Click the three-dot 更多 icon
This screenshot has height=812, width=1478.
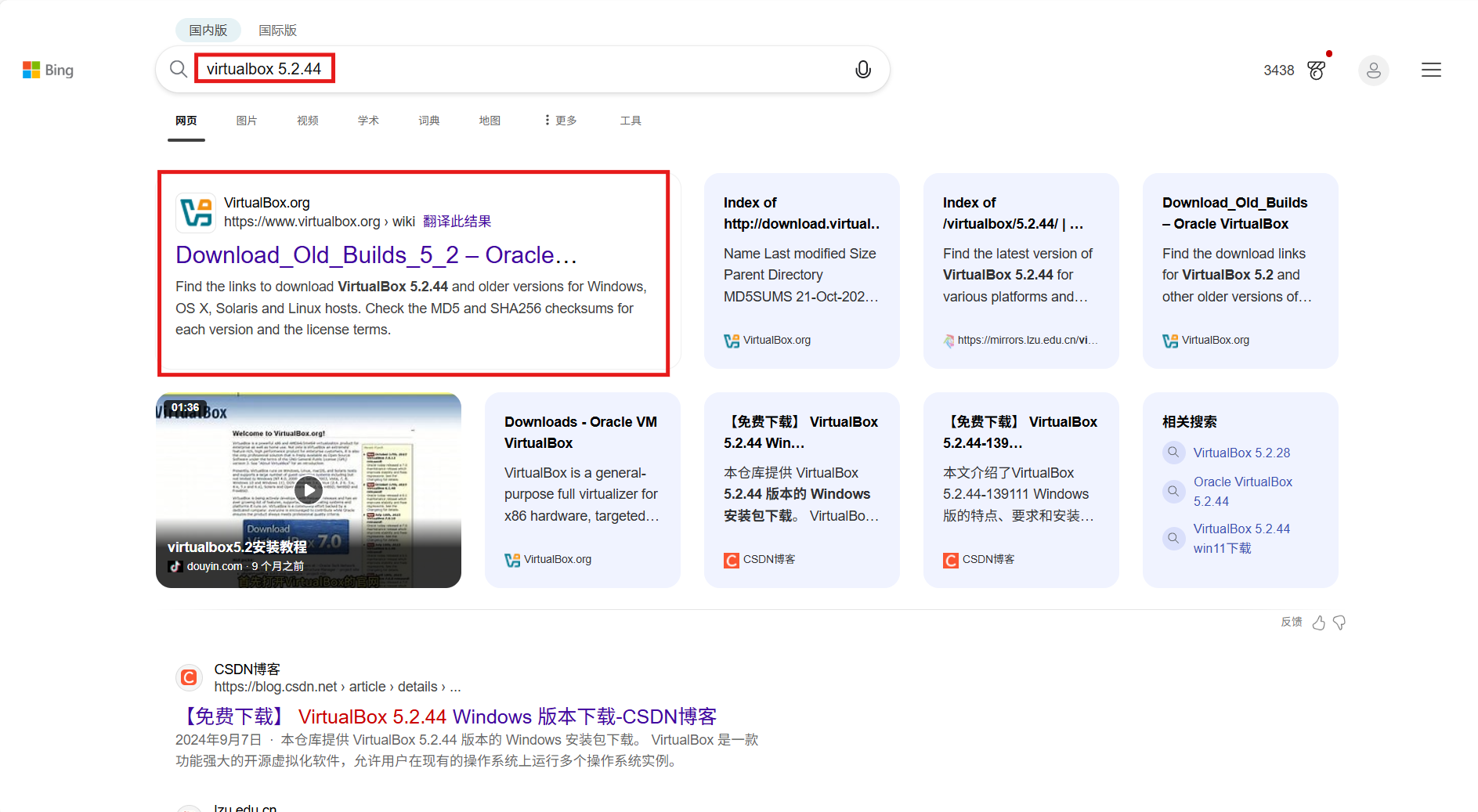(547, 120)
